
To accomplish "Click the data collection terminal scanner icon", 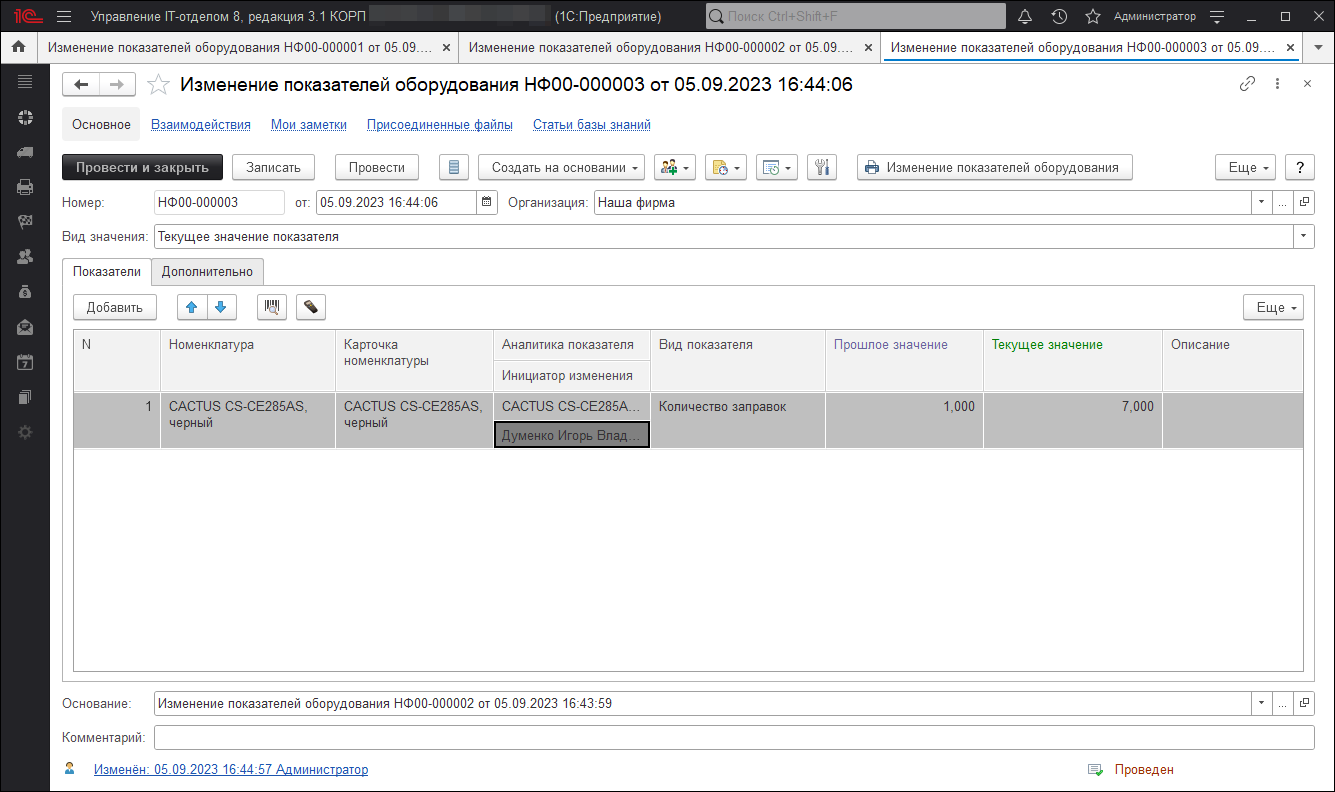I will (311, 307).
